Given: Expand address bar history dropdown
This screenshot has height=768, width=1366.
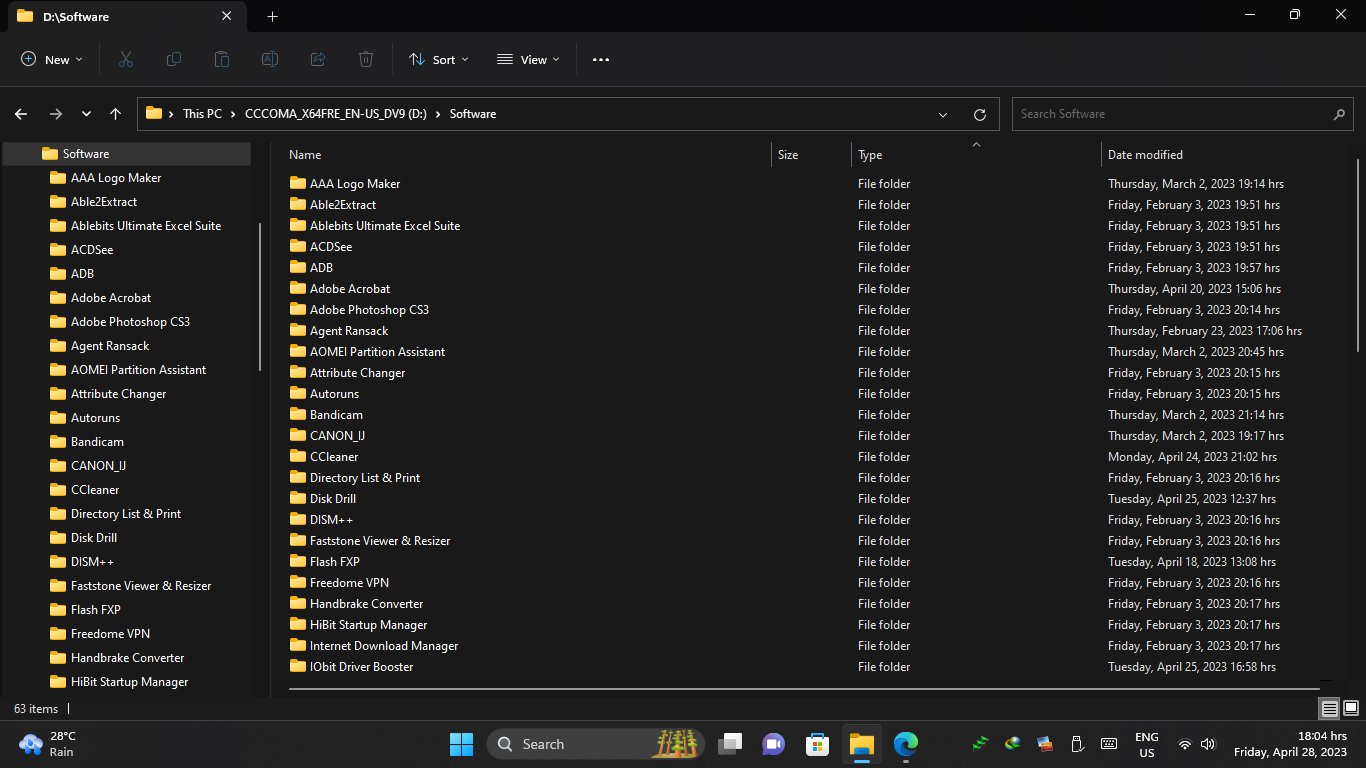Looking at the screenshot, I should click(943, 114).
